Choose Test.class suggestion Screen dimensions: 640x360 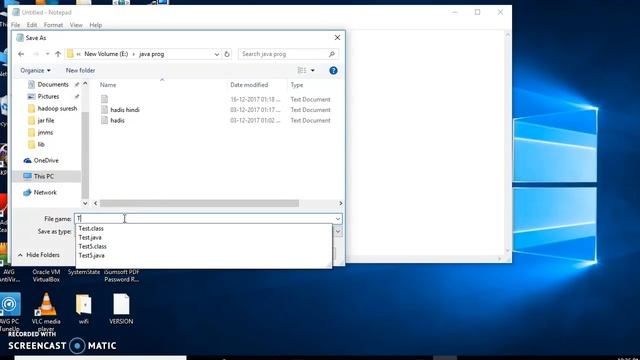coord(91,229)
